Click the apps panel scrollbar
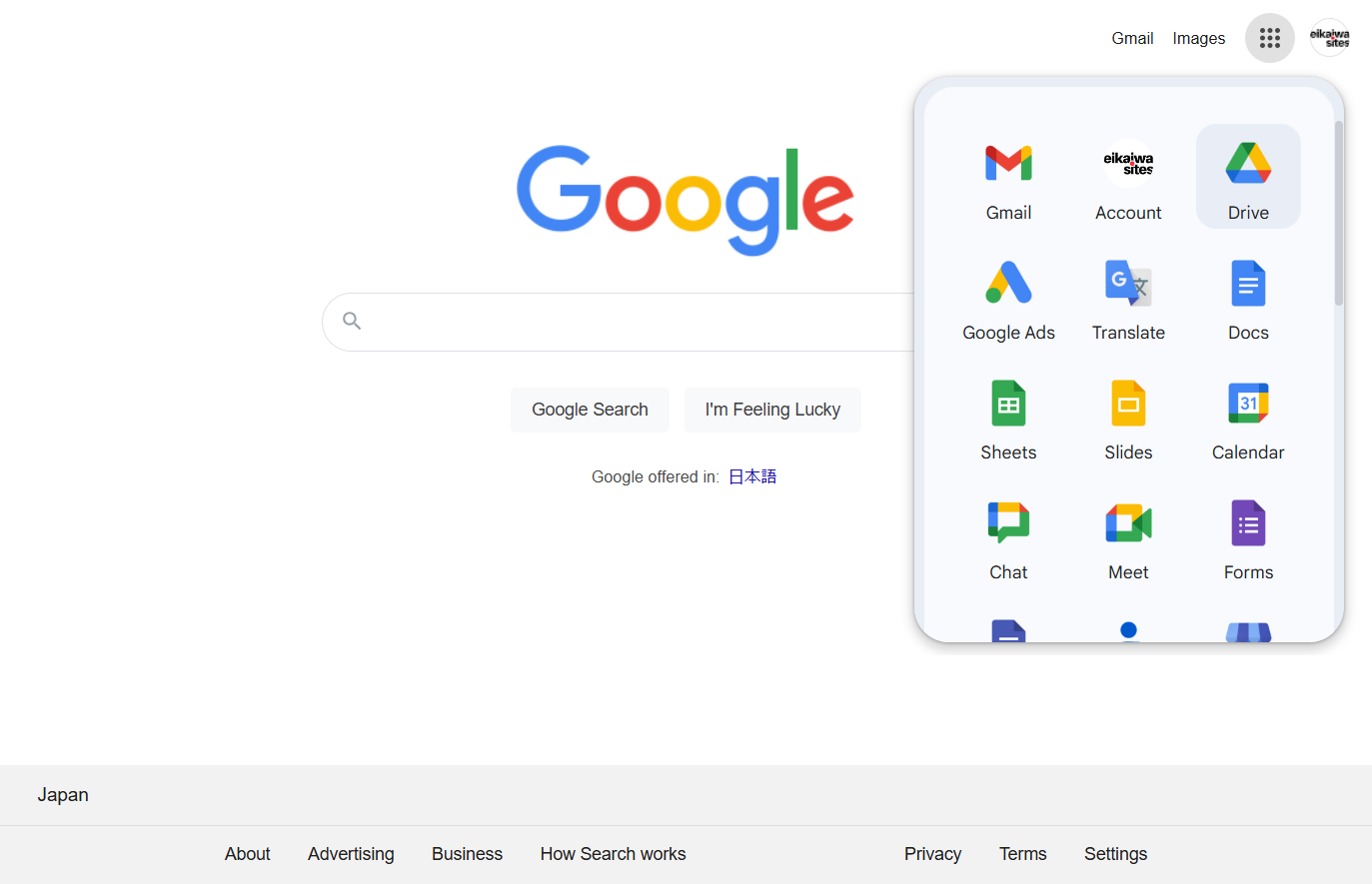Viewport: 1372px width, 884px height. pos(1339,213)
